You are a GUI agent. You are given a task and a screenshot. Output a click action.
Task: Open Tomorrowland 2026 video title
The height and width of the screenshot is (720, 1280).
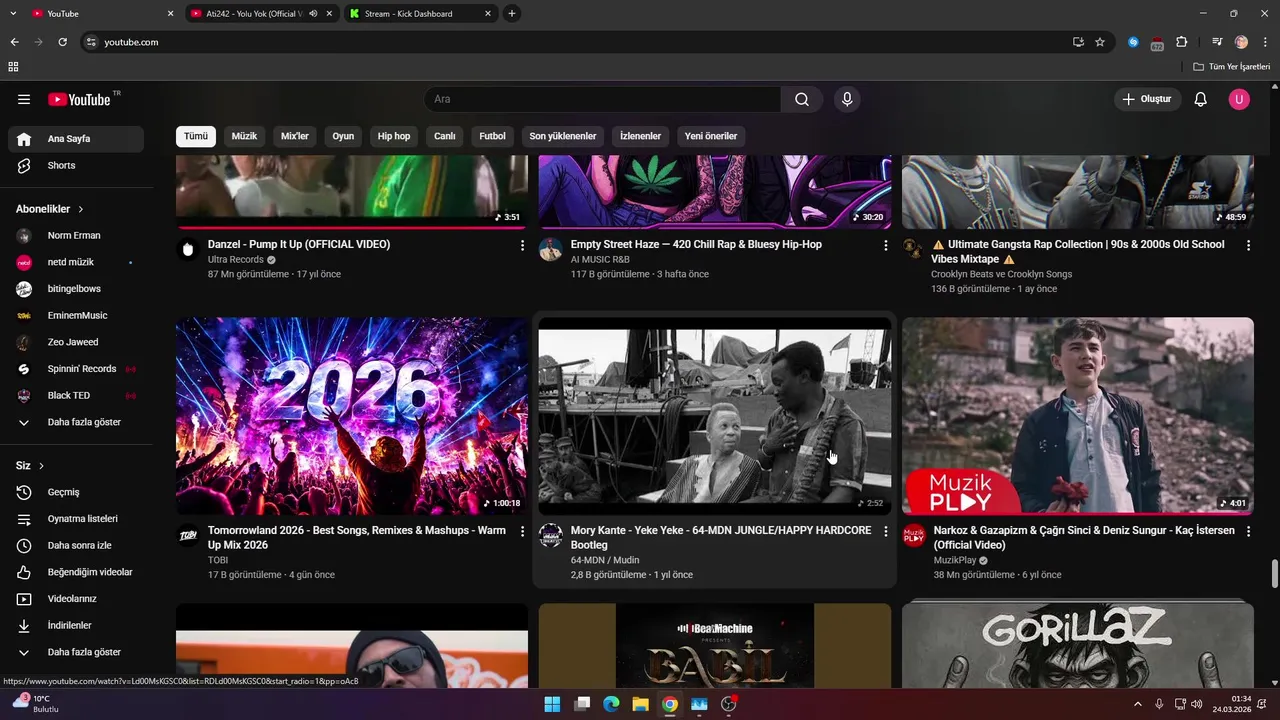(357, 538)
